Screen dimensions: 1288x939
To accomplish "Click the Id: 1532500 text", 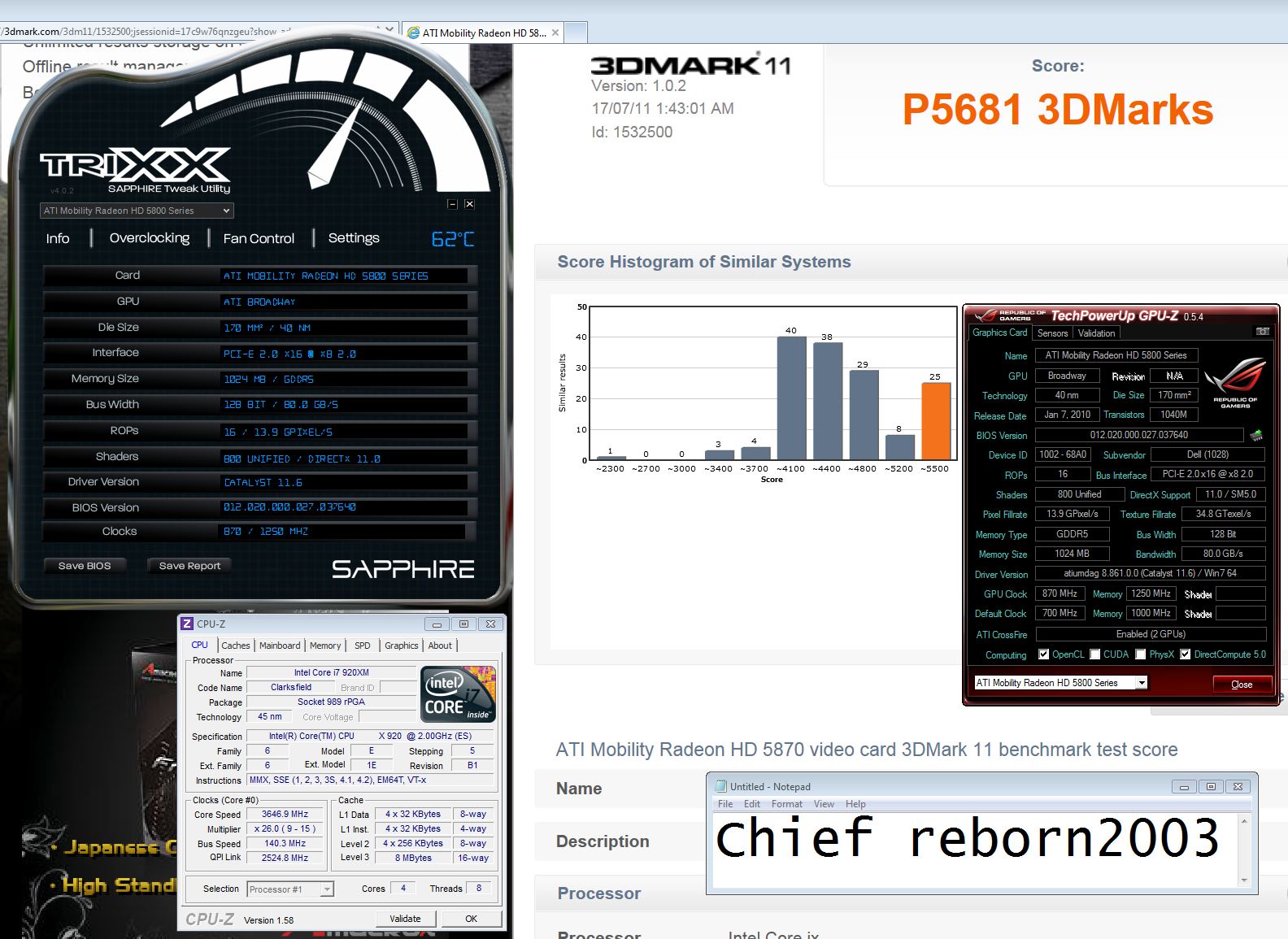I will 632,132.
